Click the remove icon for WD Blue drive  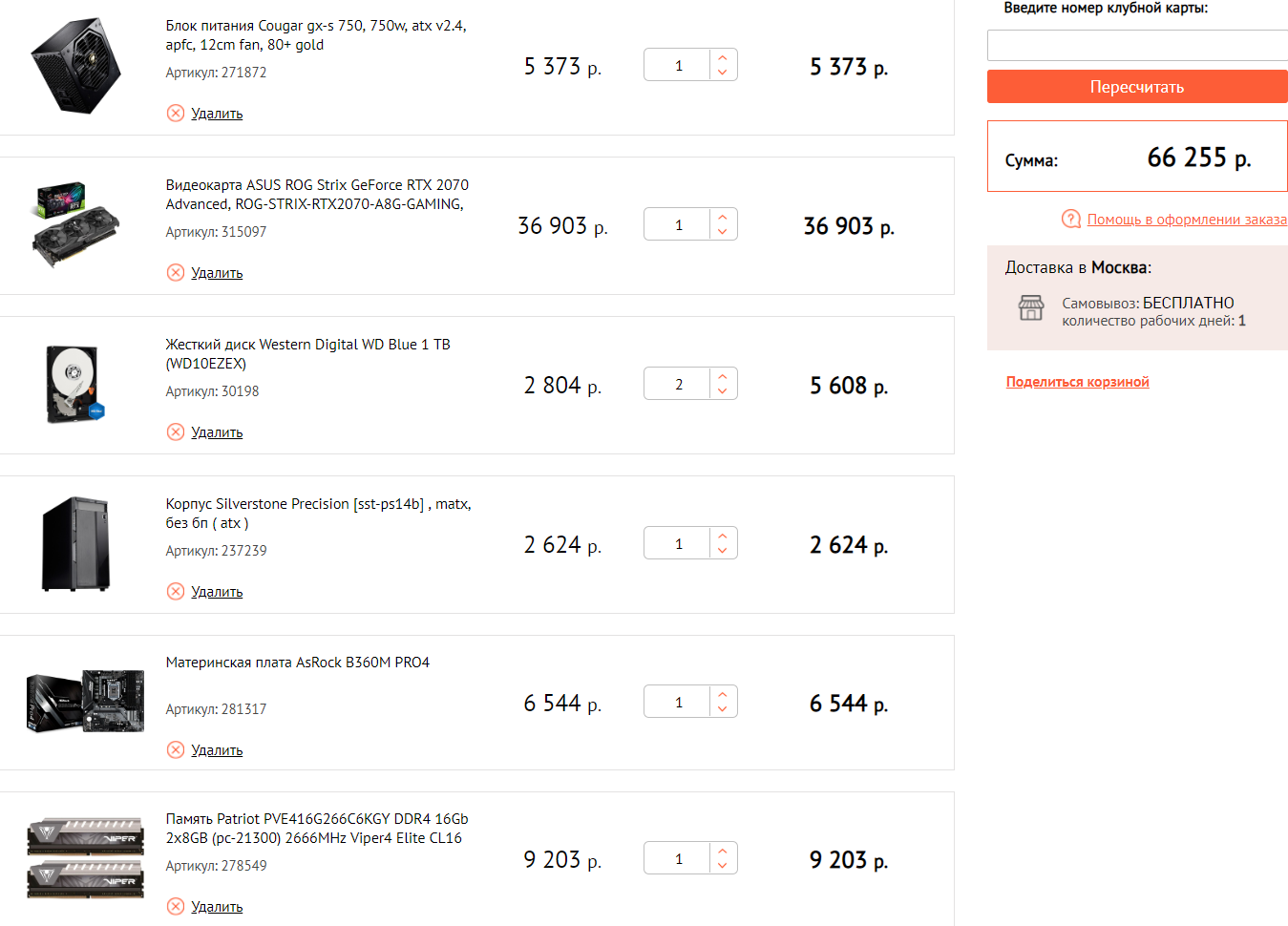coord(176,432)
